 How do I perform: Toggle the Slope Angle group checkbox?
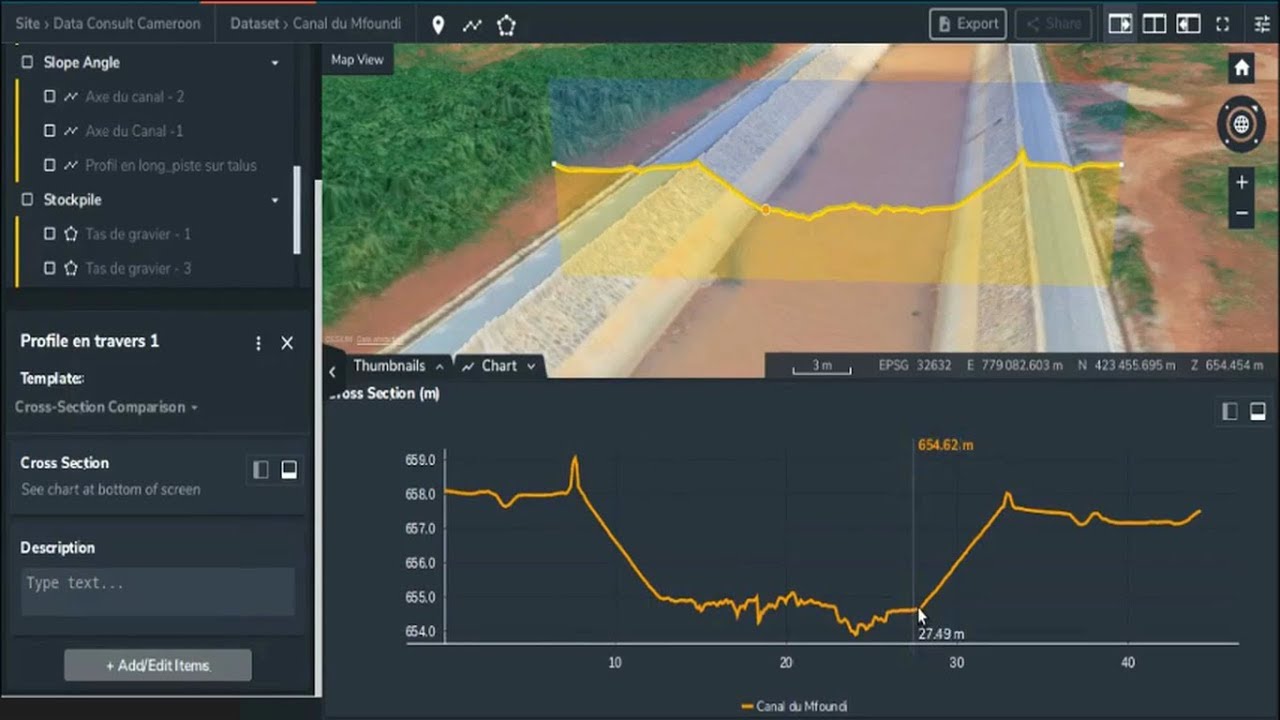27,62
